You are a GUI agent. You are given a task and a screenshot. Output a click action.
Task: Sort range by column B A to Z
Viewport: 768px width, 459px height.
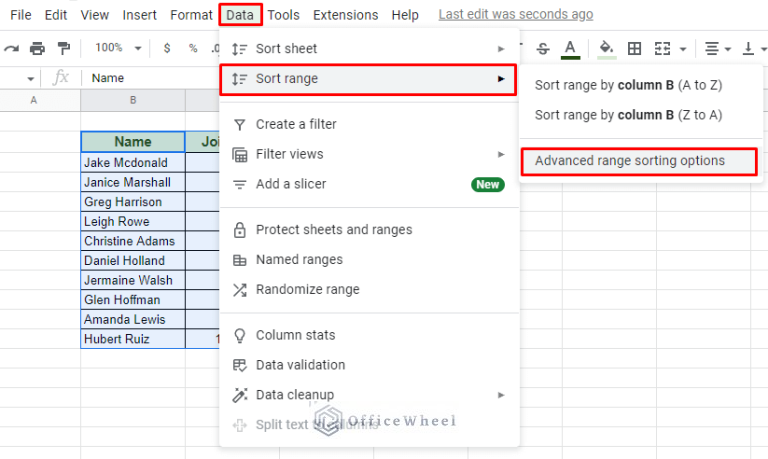coord(641,85)
